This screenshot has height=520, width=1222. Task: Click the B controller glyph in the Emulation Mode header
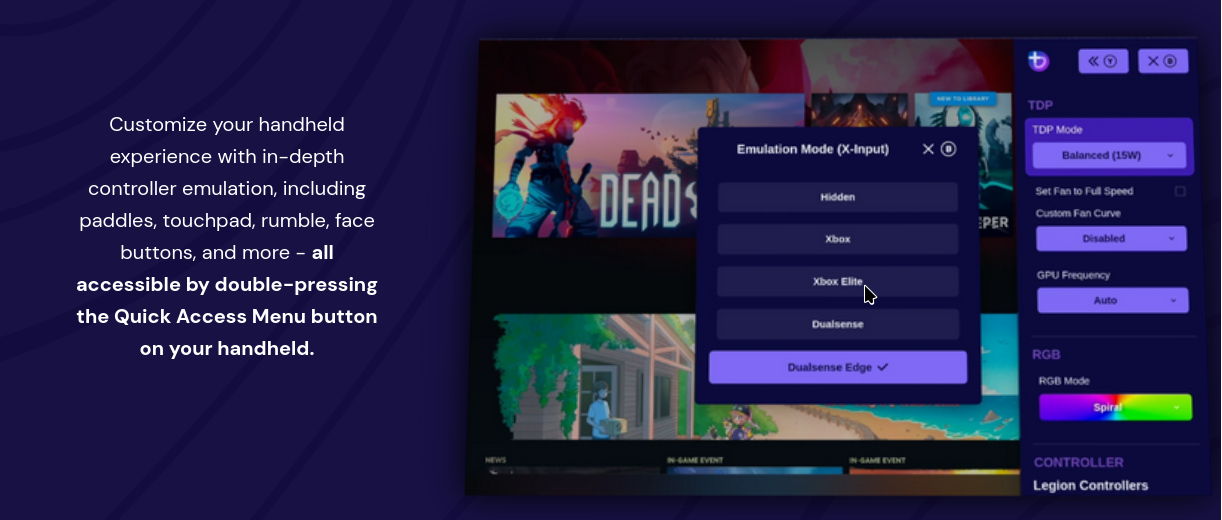coord(949,149)
